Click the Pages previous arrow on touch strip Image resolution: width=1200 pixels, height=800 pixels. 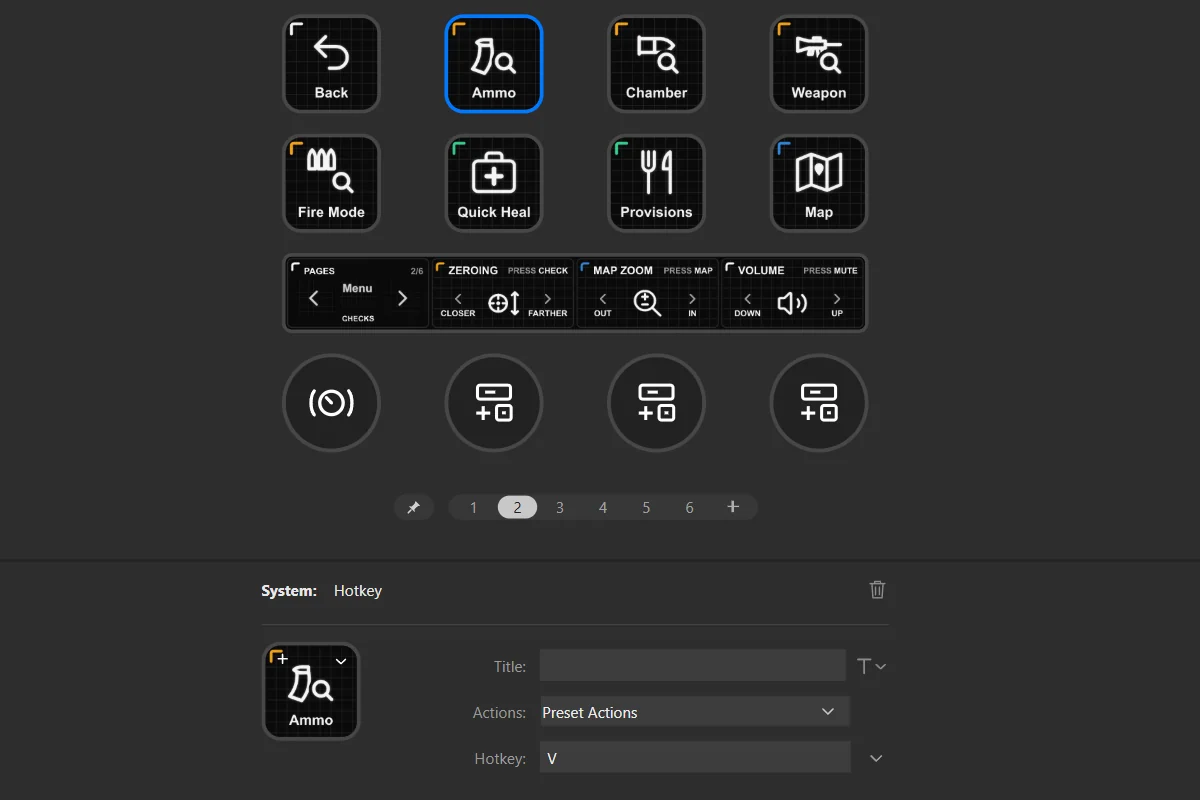pyautogui.click(x=313, y=298)
